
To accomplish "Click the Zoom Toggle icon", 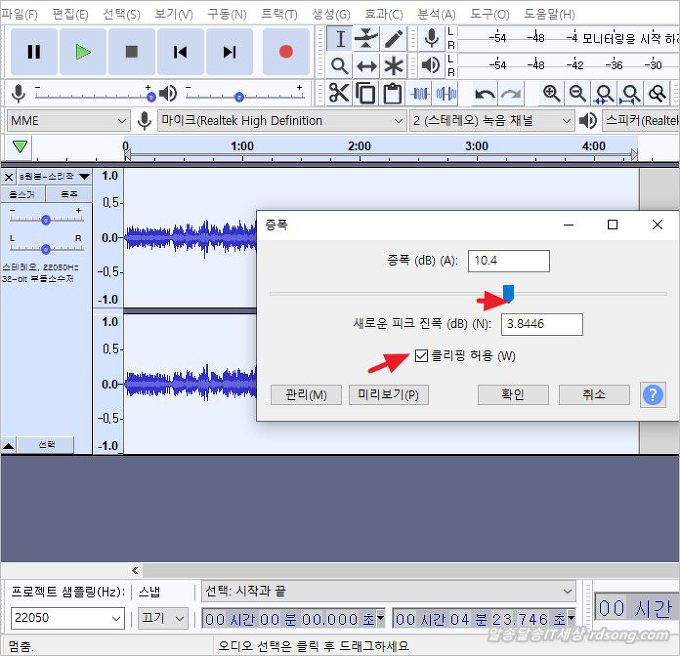I will (657, 93).
